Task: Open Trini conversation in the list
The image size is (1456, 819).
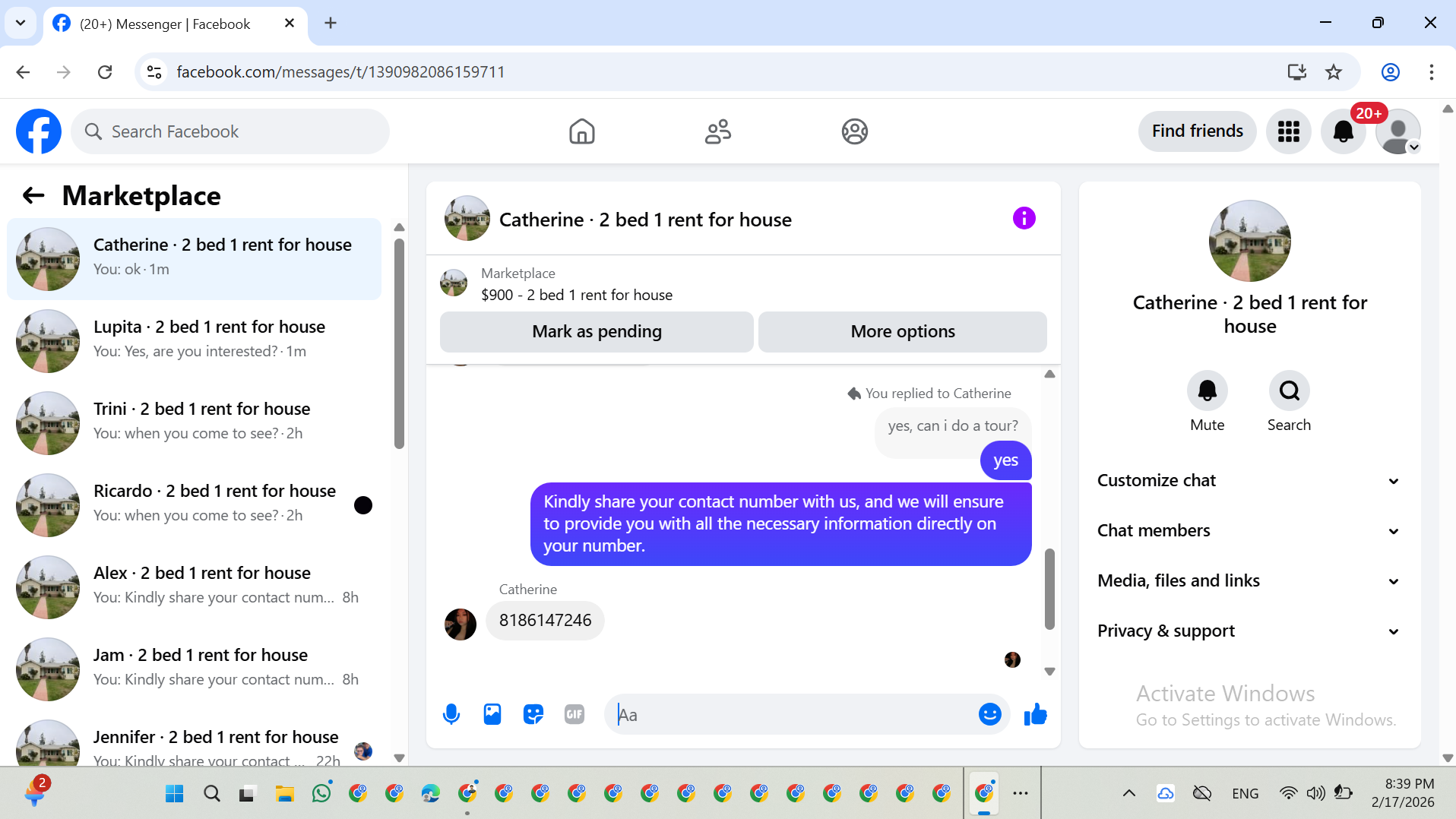Action: point(195,423)
